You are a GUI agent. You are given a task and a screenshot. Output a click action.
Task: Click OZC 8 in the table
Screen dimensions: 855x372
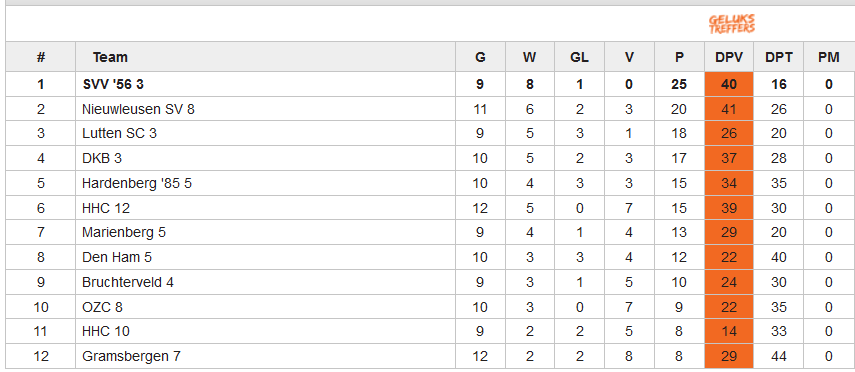point(102,308)
